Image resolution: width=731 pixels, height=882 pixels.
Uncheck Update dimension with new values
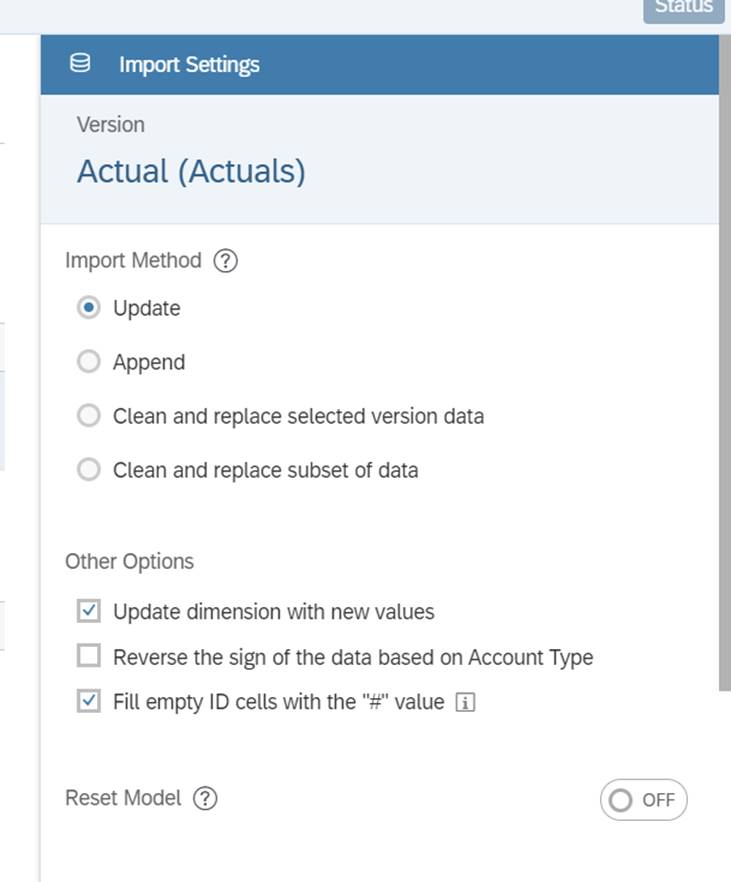coord(89,611)
